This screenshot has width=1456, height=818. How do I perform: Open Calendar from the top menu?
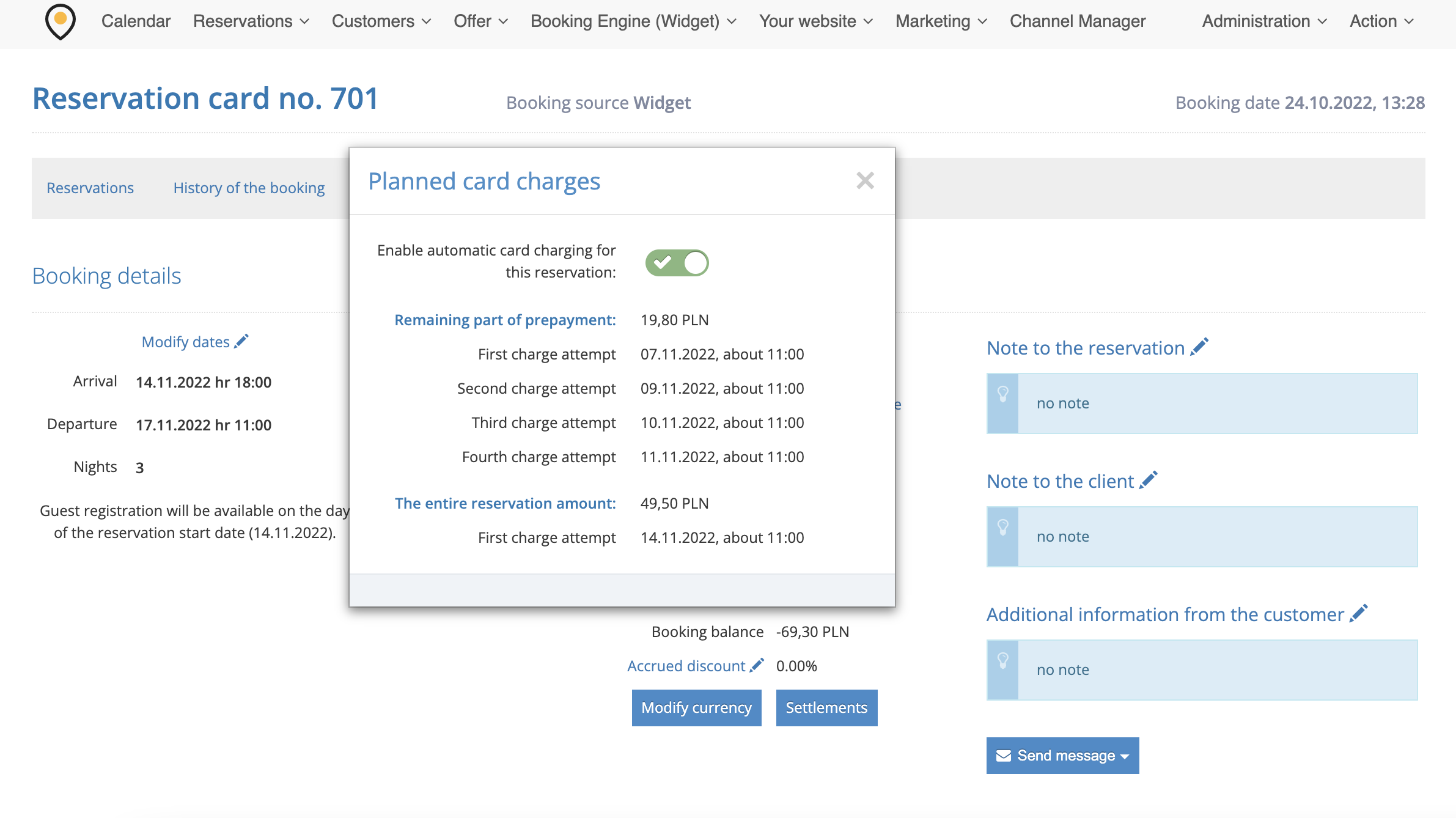pos(136,21)
